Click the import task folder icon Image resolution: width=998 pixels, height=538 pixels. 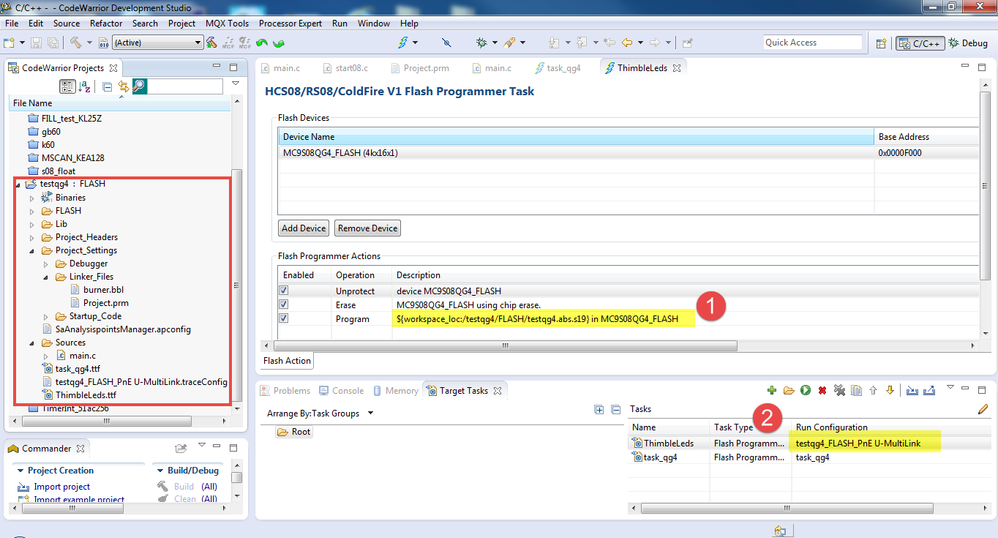789,390
